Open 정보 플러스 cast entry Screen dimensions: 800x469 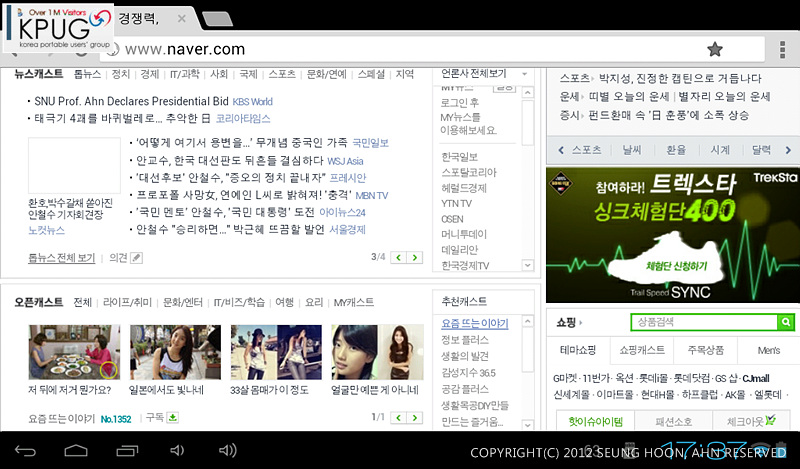point(465,340)
